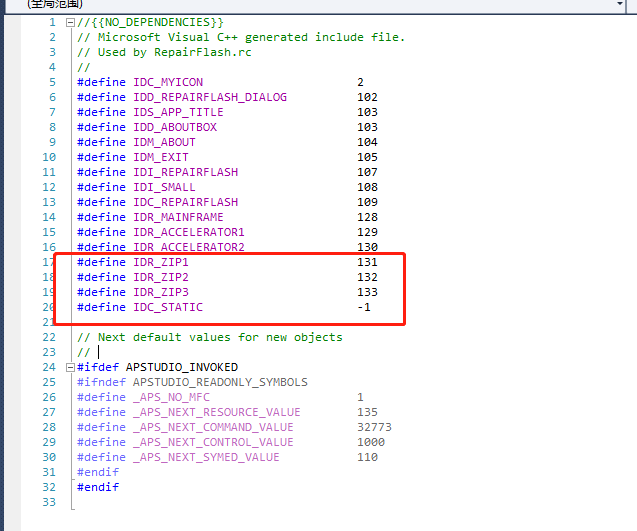Select _APS_NEXT_SYMED_VALUE identifier
The image size is (637, 531).
point(206,458)
